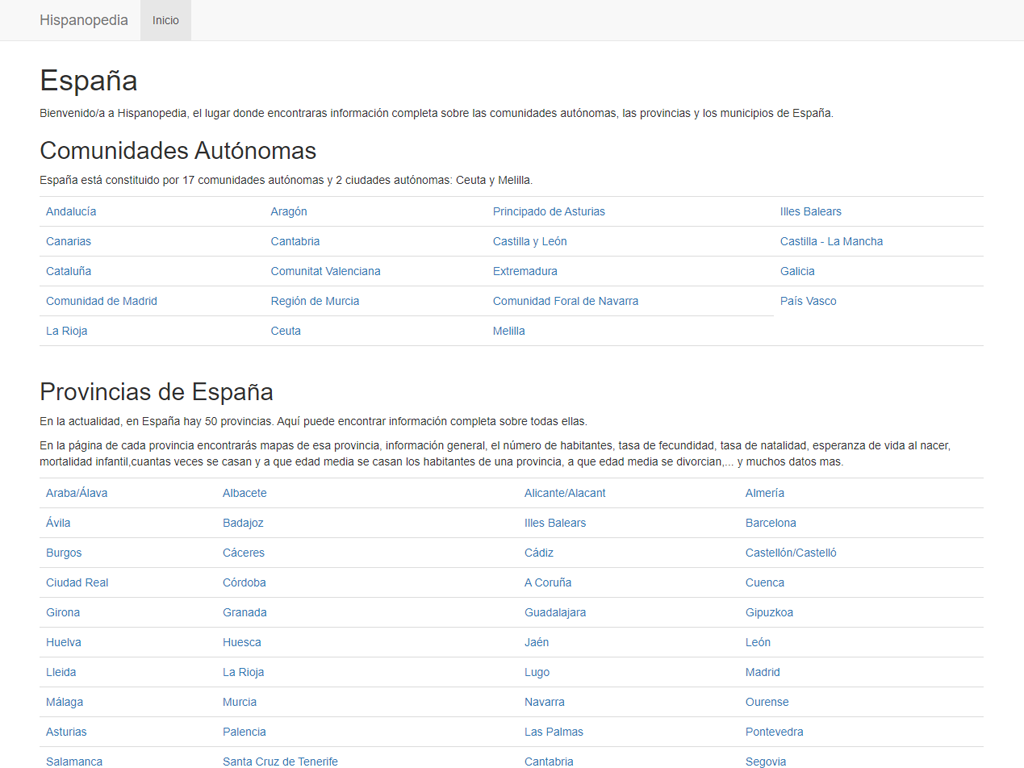
Task: Visit the Barcelona province page
Action: 771,524
